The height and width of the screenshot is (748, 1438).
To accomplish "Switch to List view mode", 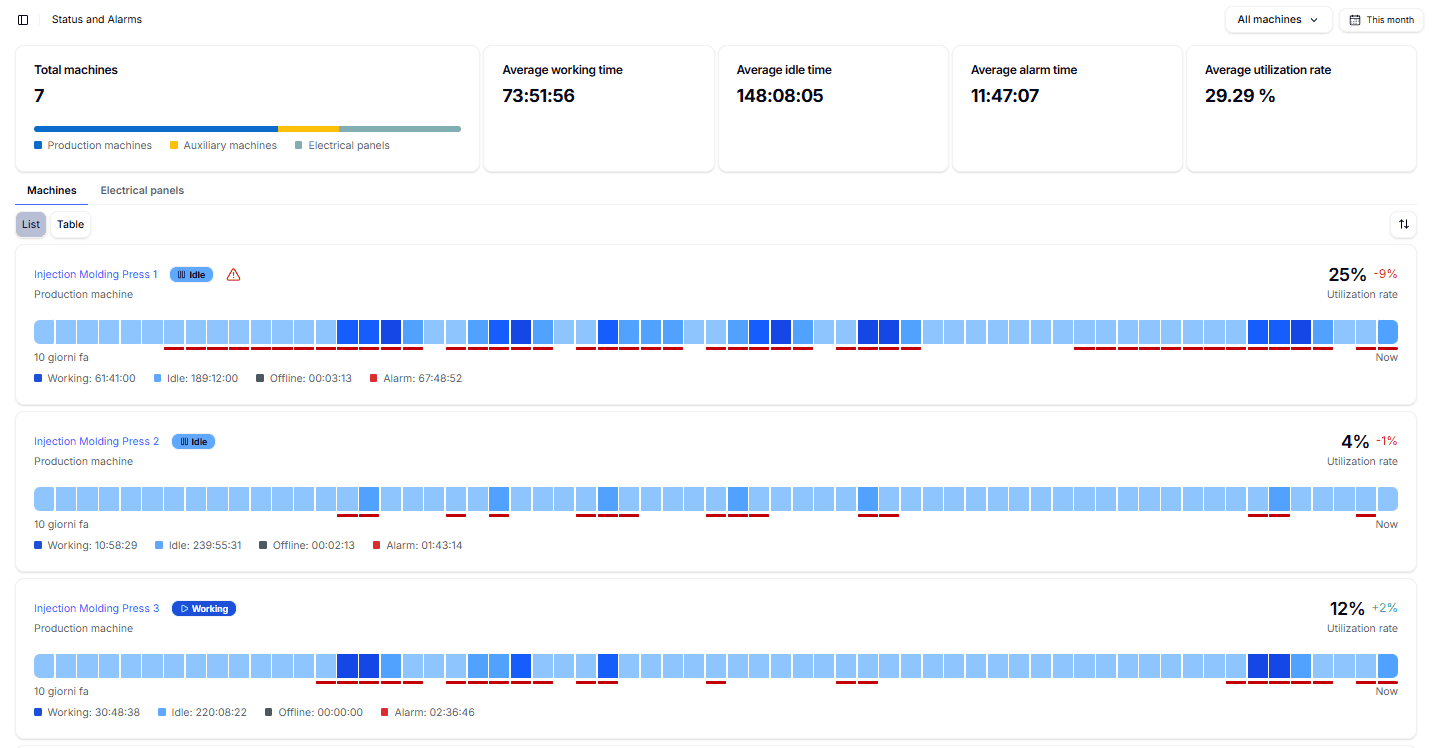I will point(30,224).
